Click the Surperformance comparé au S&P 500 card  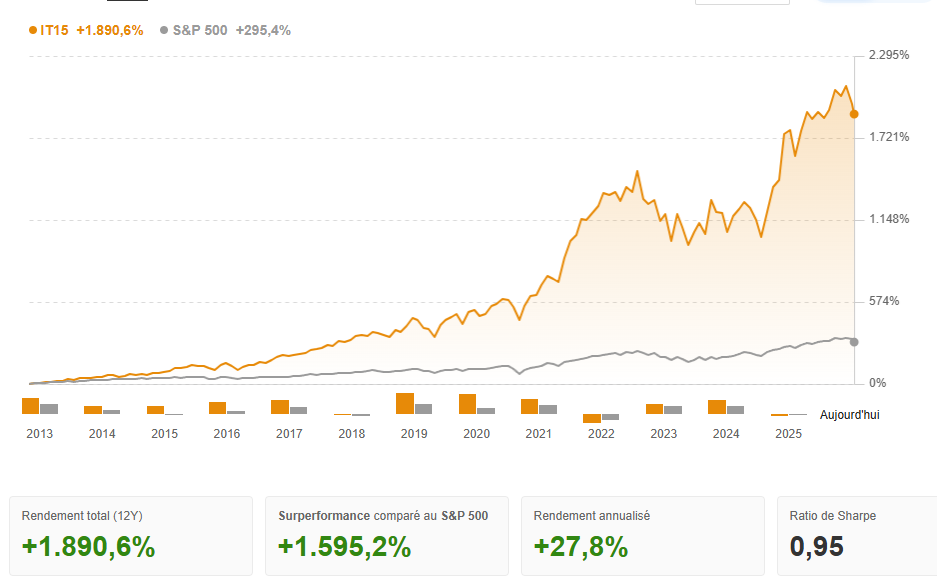(387, 536)
